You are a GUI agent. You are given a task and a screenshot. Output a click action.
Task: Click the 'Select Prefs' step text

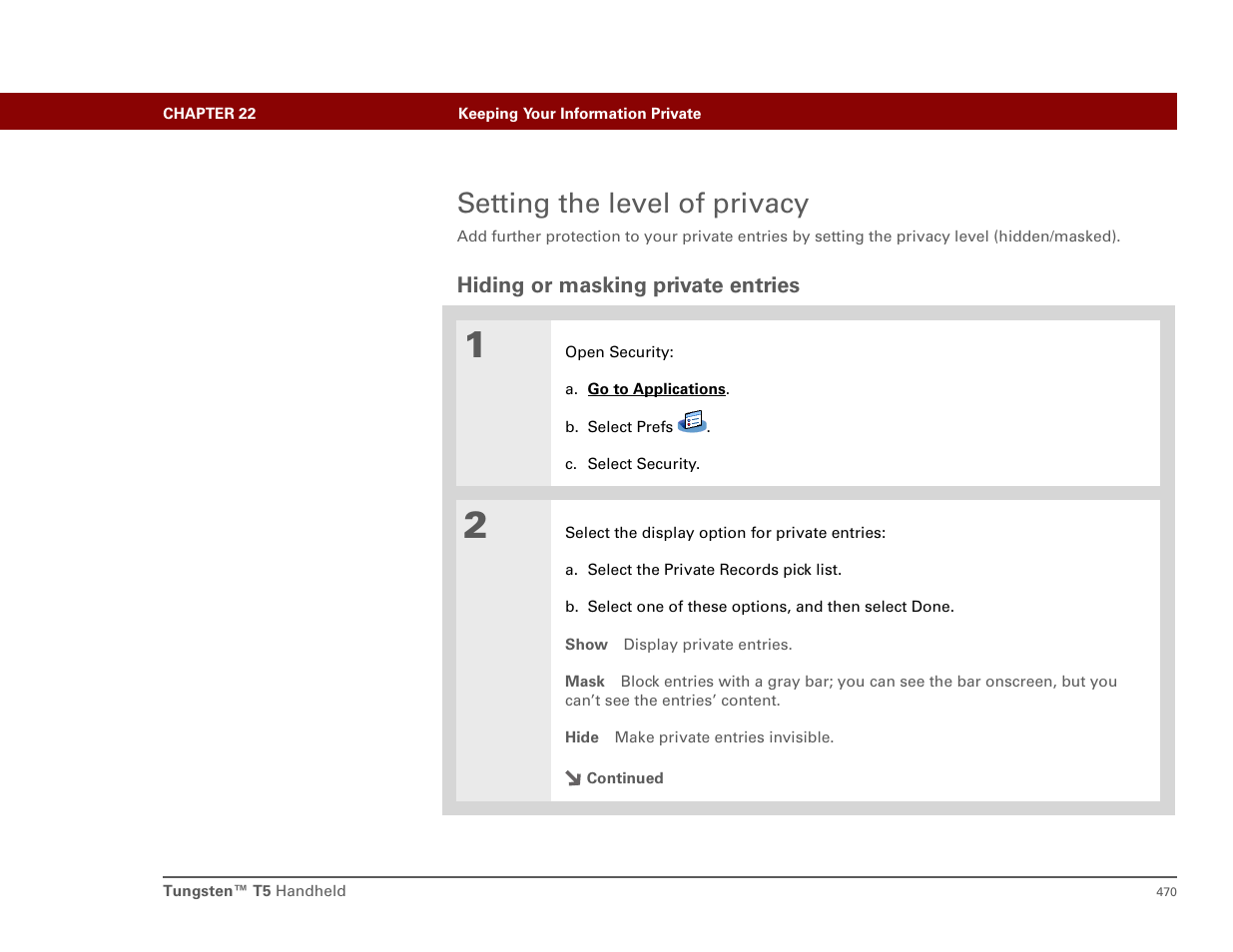coord(630,427)
